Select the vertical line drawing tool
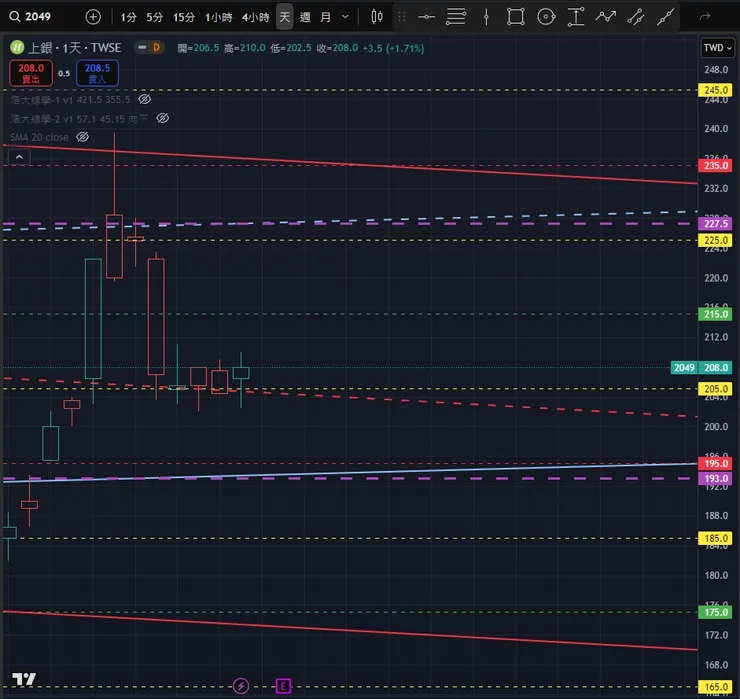Screen dimensions: 740x699 [x=486, y=17]
